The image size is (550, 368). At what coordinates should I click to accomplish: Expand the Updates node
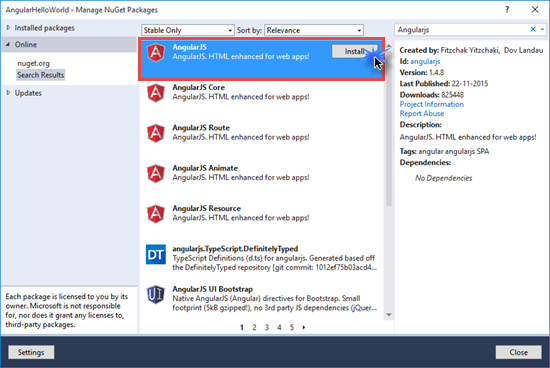8,93
